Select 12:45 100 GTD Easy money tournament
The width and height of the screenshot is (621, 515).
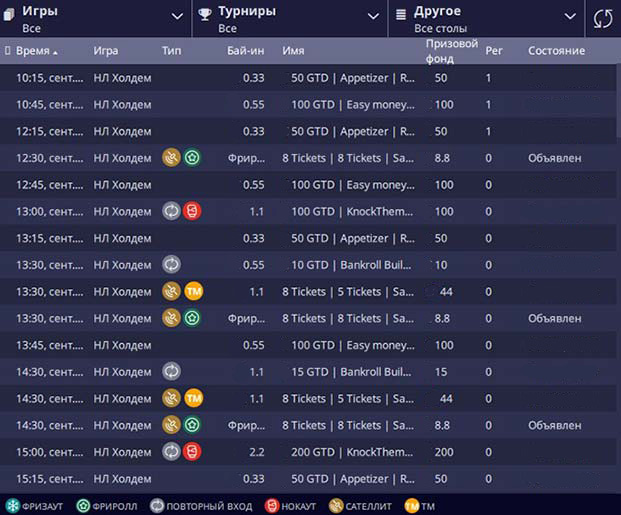(x=308, y=185)
